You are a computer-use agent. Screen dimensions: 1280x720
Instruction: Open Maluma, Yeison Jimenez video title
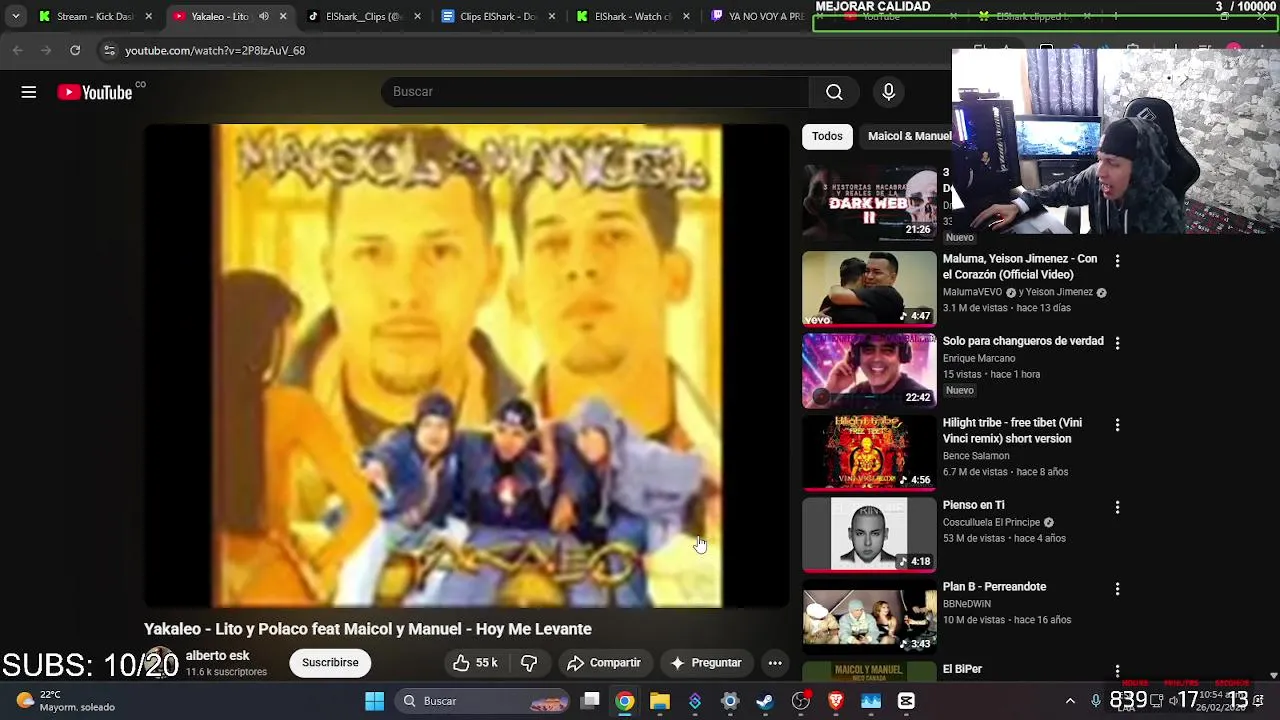[x=1020, y=267]
